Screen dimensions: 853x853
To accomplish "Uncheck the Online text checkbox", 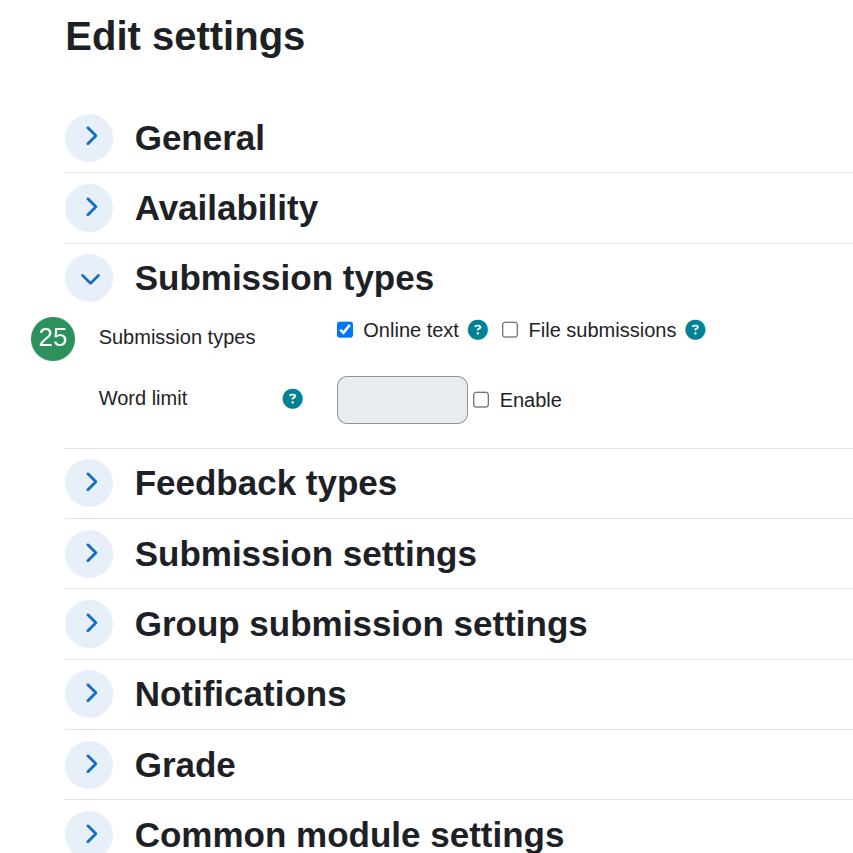I will 345,330.
